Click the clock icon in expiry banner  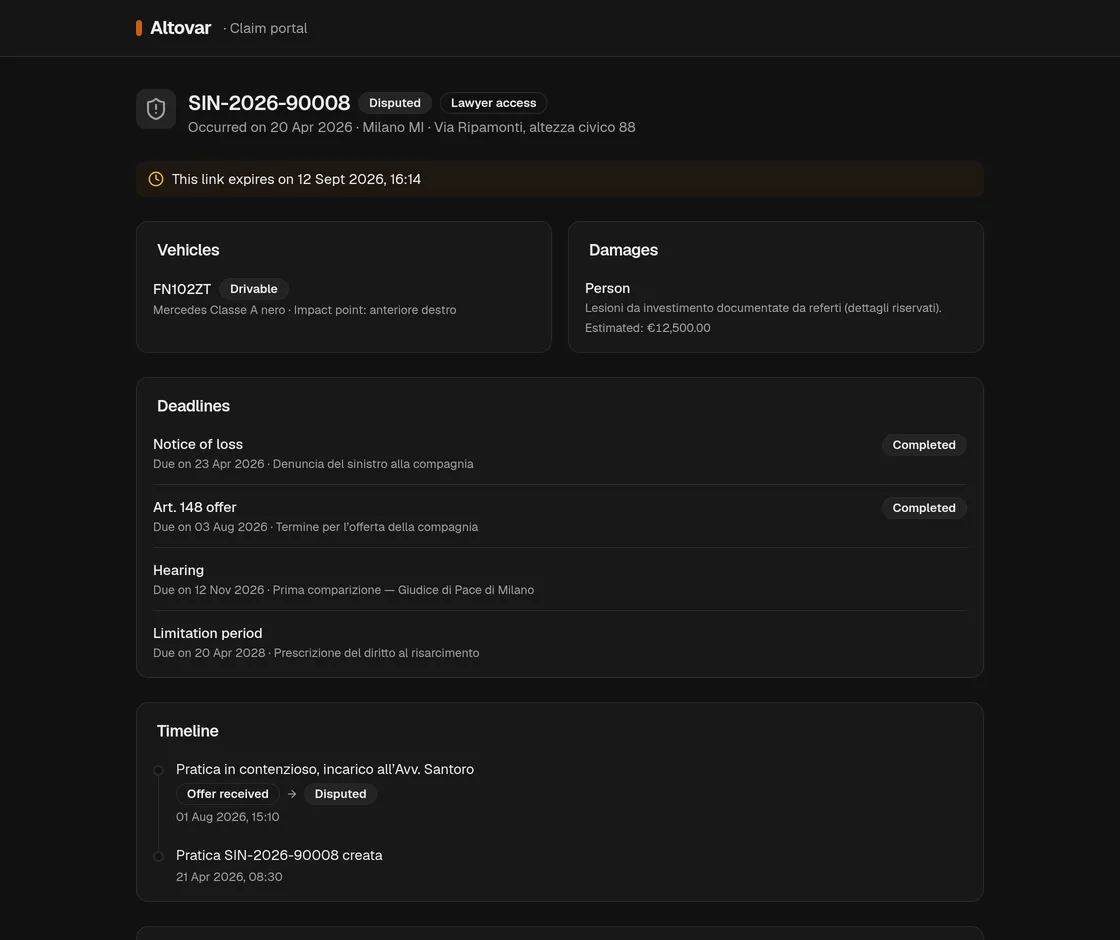pyautogui.click(x=156, y=179)
